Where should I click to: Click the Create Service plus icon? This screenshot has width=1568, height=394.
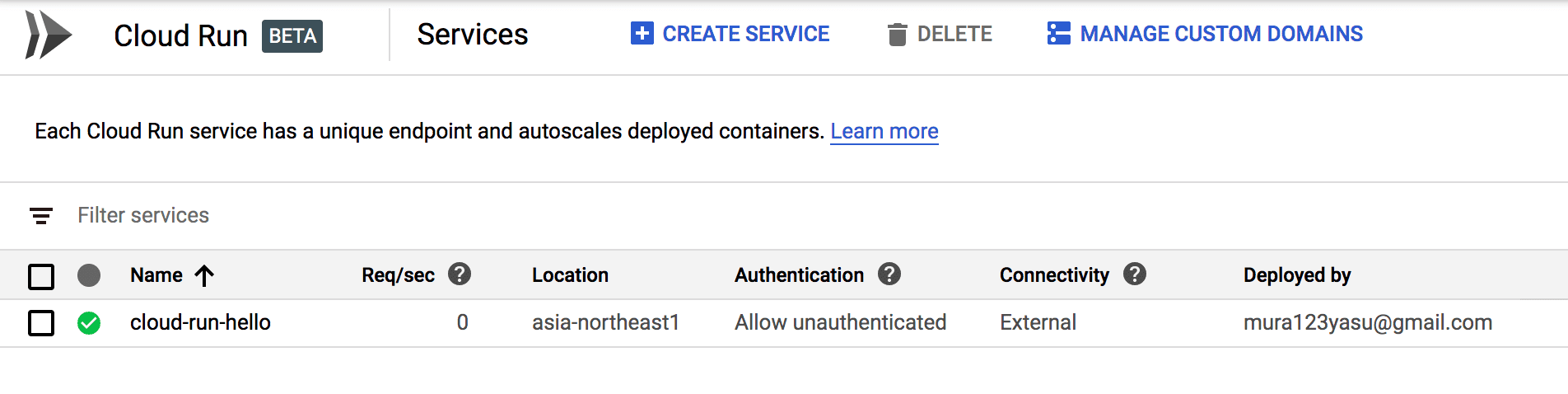[x=642, y=33]
